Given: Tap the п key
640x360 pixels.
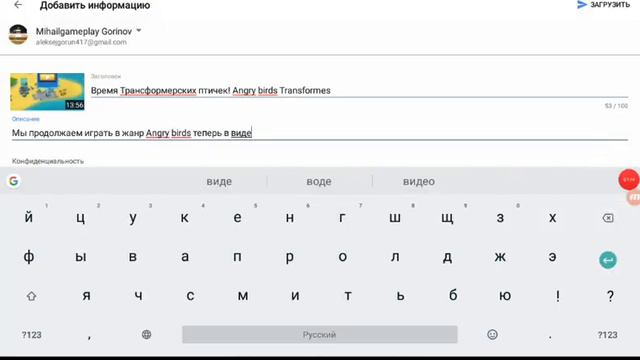Looking at the screenshot, I should point(237,257).
